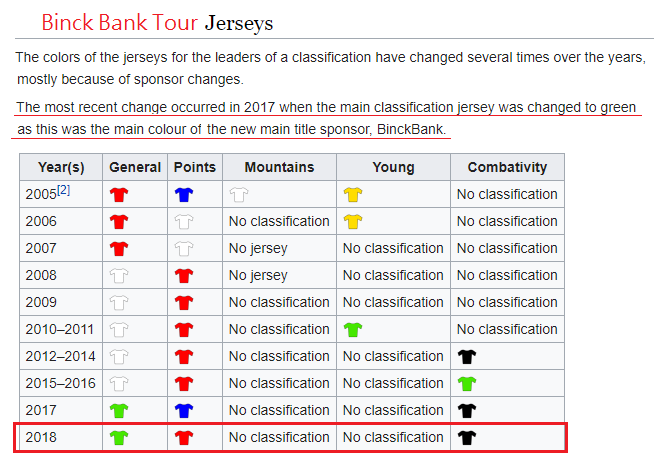Click the black Combativity jersey in 2018 row
The image size is (667, 464).
pyautogui.click(x=467, y=438)
